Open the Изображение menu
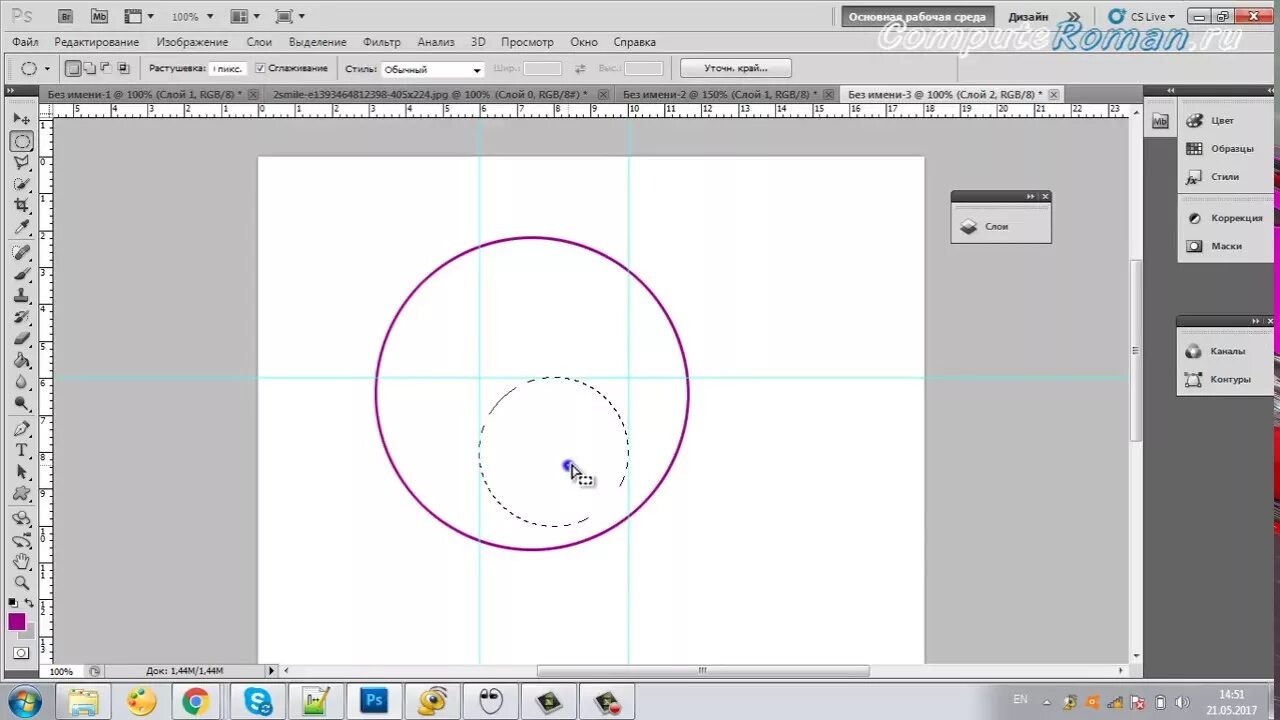The image size is (1280, 720). tap(192, 42)
